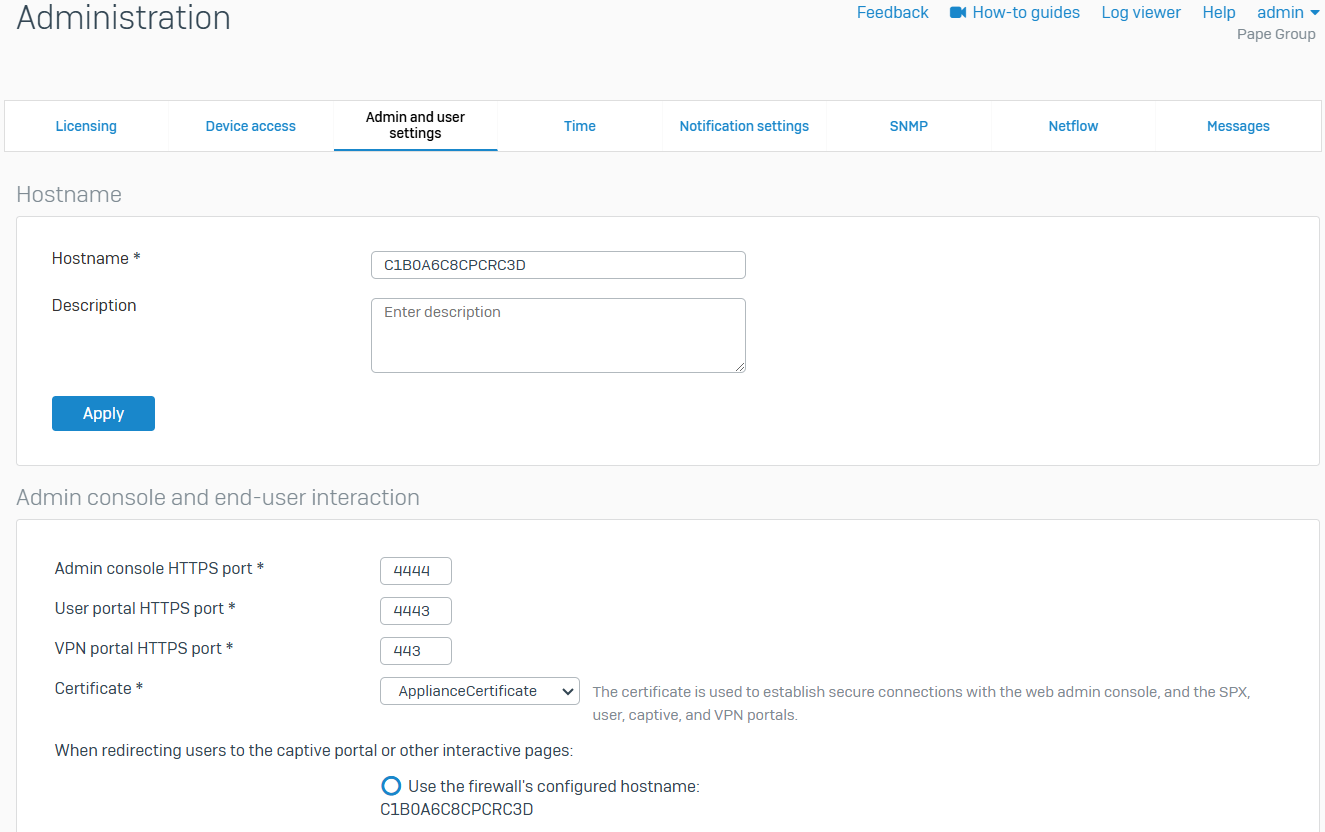Click the Apply button under Hostname

point(103,413)
